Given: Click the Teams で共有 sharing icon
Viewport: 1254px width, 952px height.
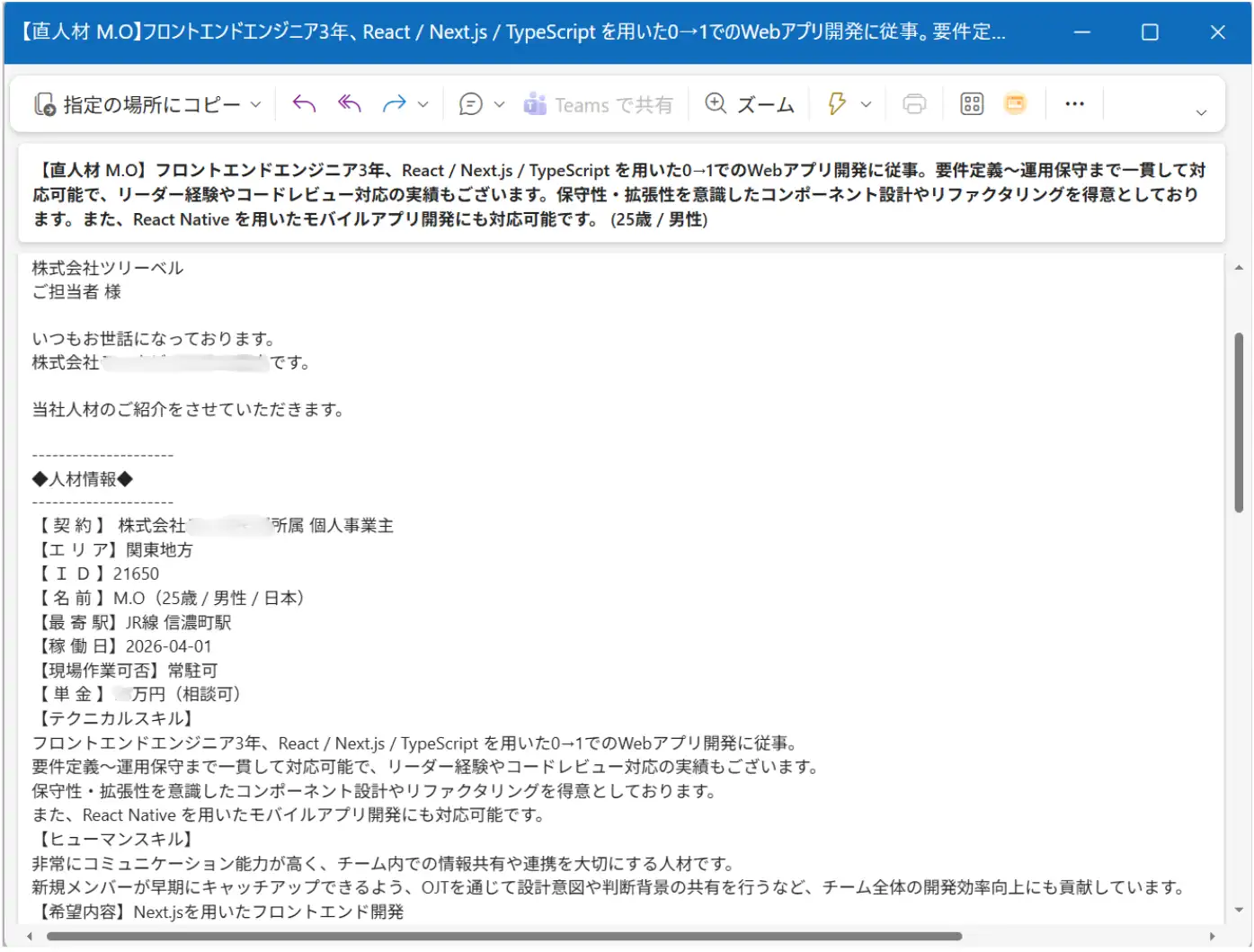Looking at the screenshot, I should [x=535, y=103].
